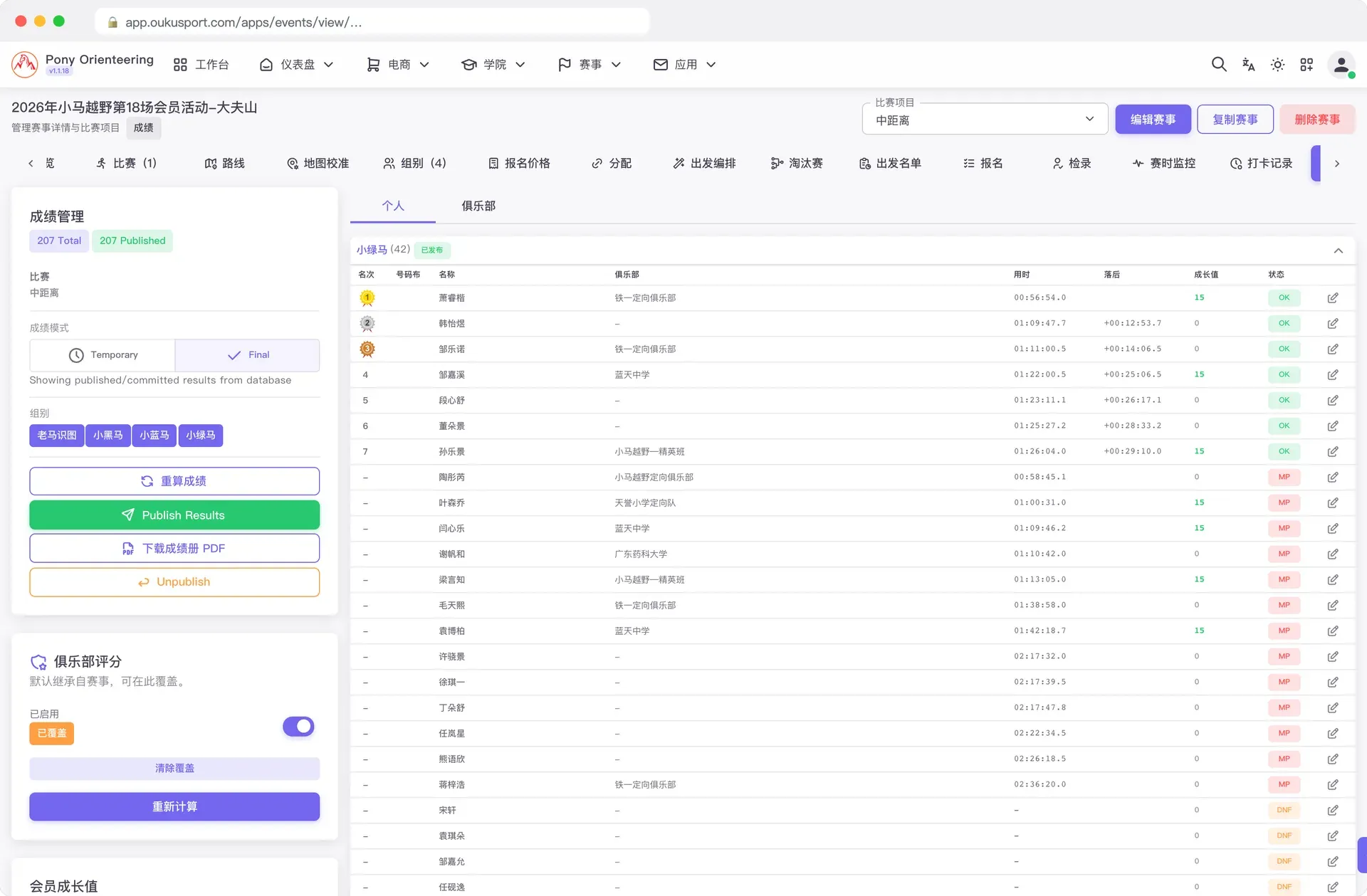
Task: Open the 工作台 menu item
Action: click(201, 65)
